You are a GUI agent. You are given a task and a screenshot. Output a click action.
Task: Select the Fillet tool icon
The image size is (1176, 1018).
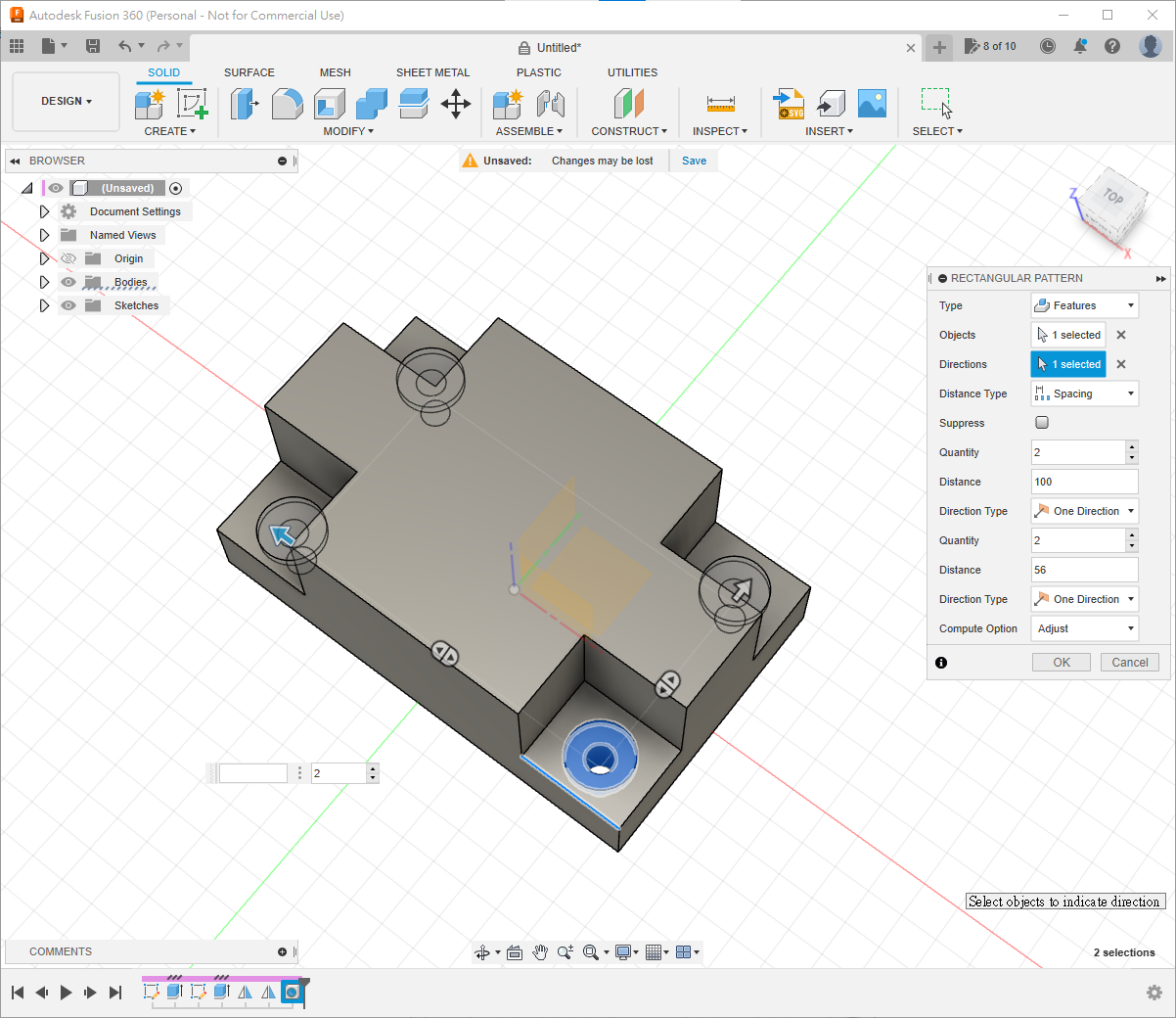(x=287, y=104)
